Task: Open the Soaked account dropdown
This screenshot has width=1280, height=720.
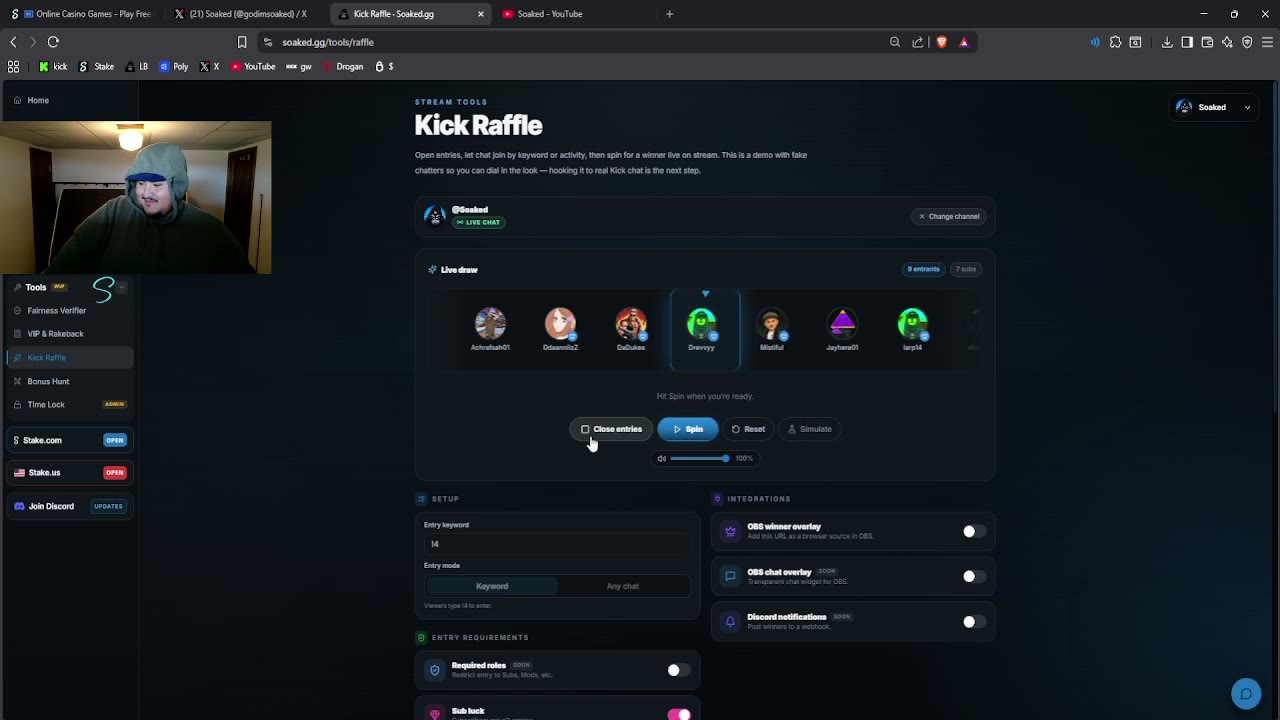Action: (x=1214, y=107)
